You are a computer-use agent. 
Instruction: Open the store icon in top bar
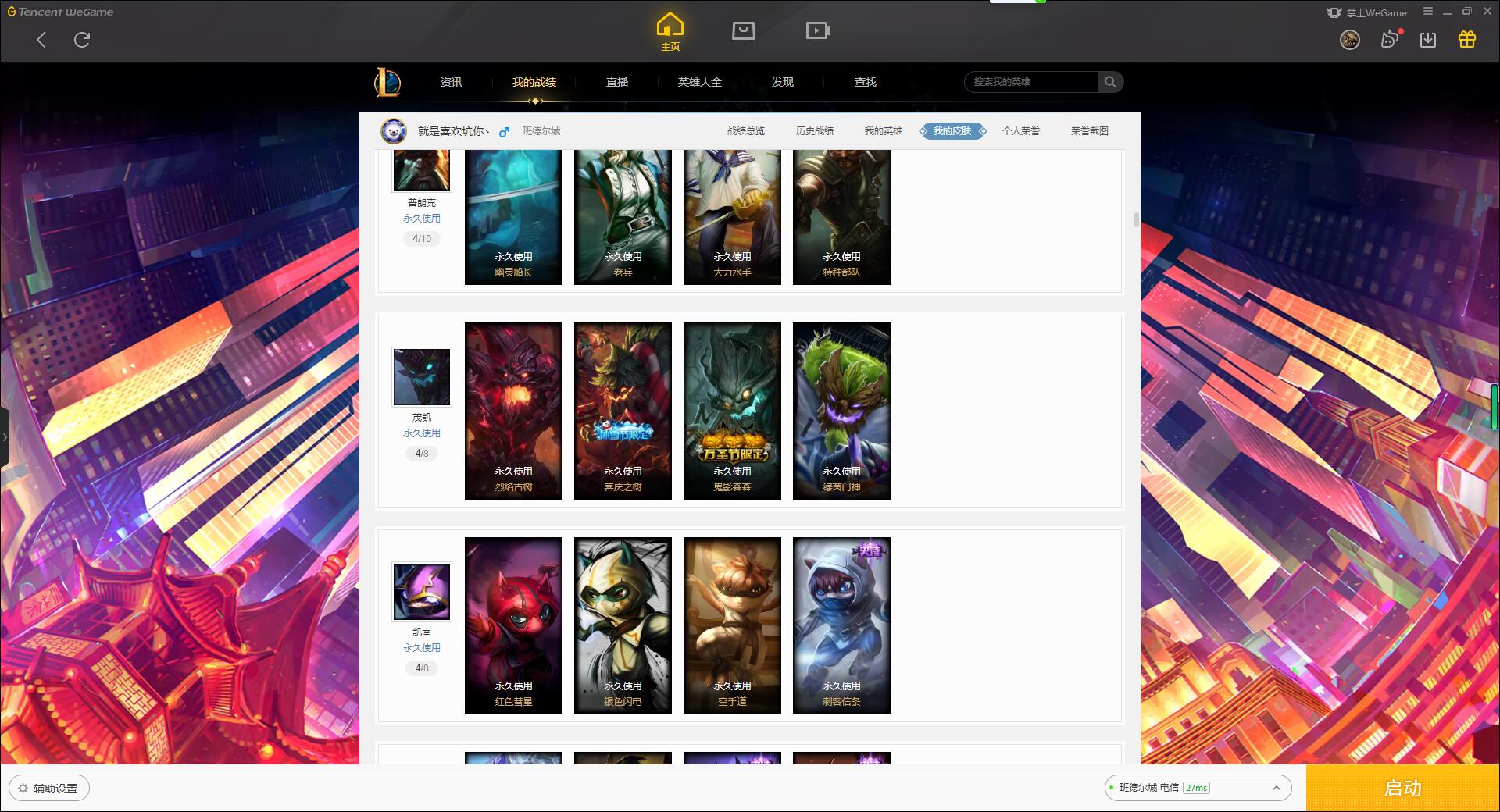point(744,30)
